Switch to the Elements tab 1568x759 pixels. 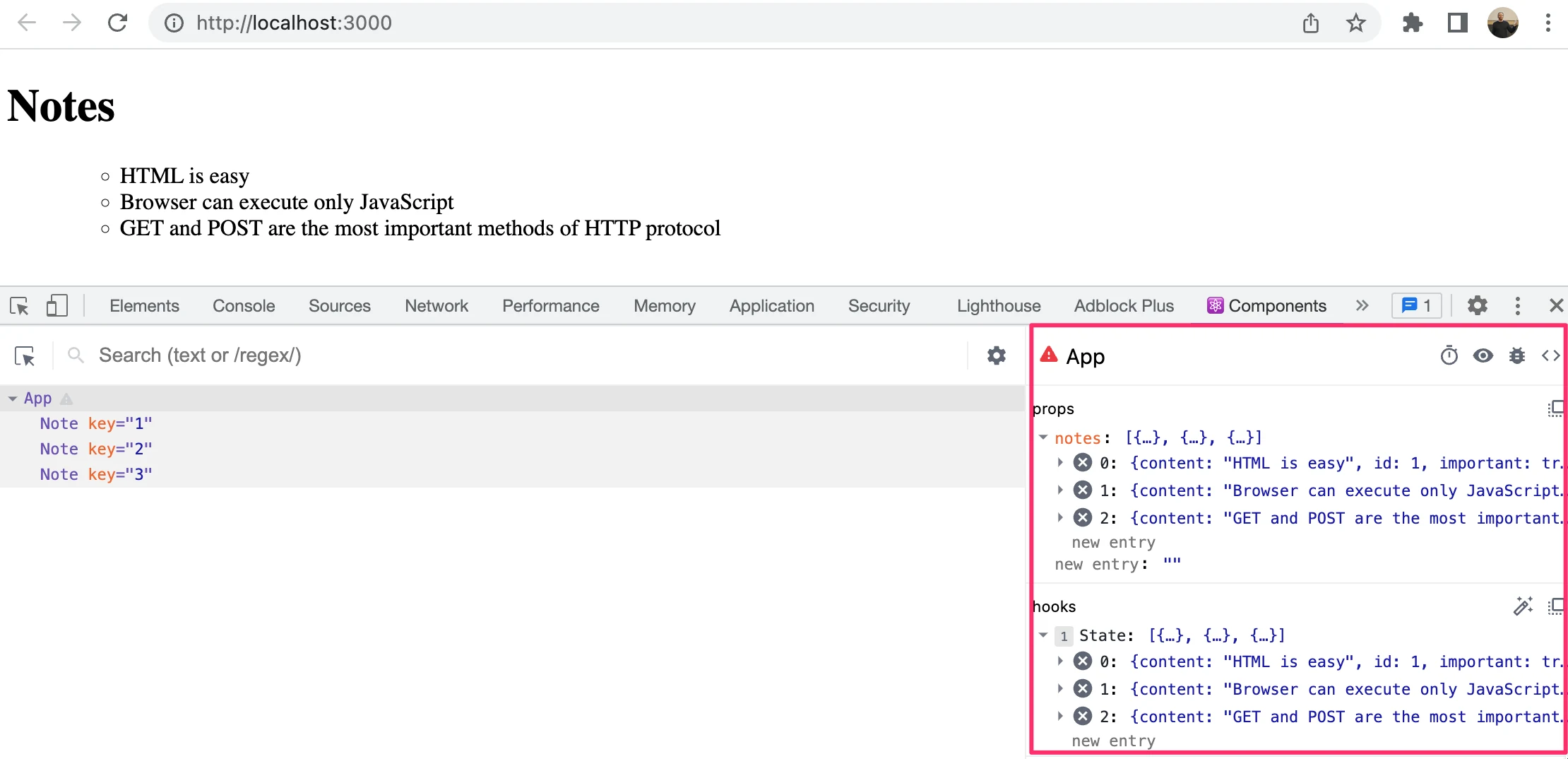pyautogui.click(x=144, y=306)
